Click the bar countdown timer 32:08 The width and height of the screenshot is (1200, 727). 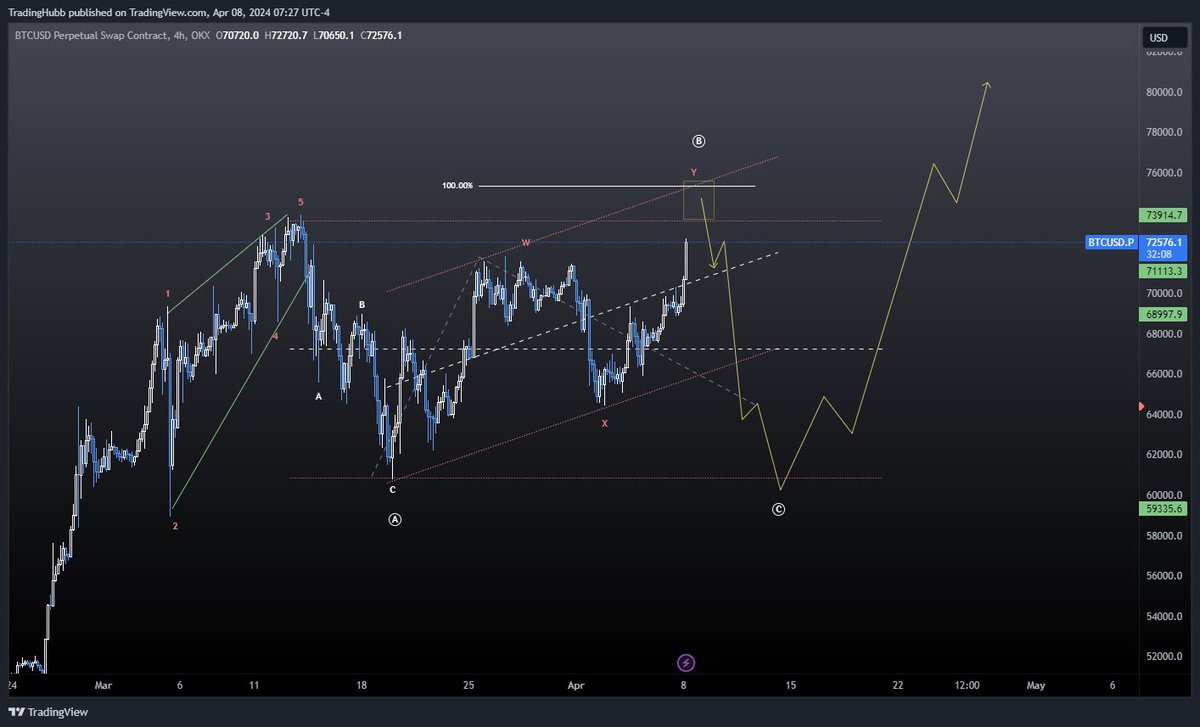pos(1160,254)
